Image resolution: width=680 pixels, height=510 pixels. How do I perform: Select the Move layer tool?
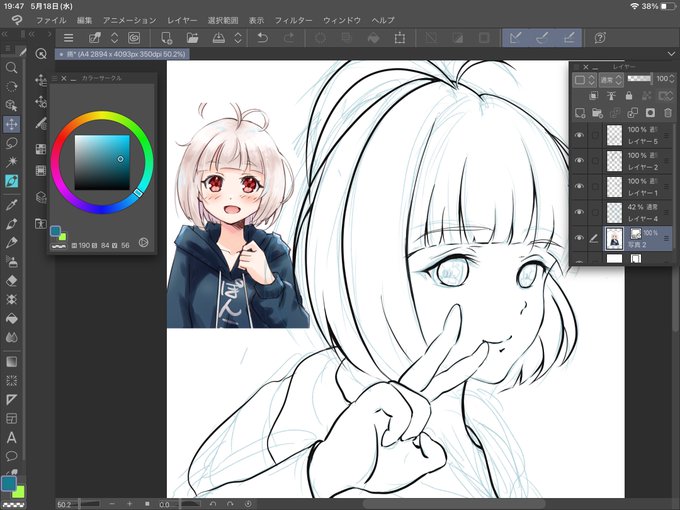(11, 124)
